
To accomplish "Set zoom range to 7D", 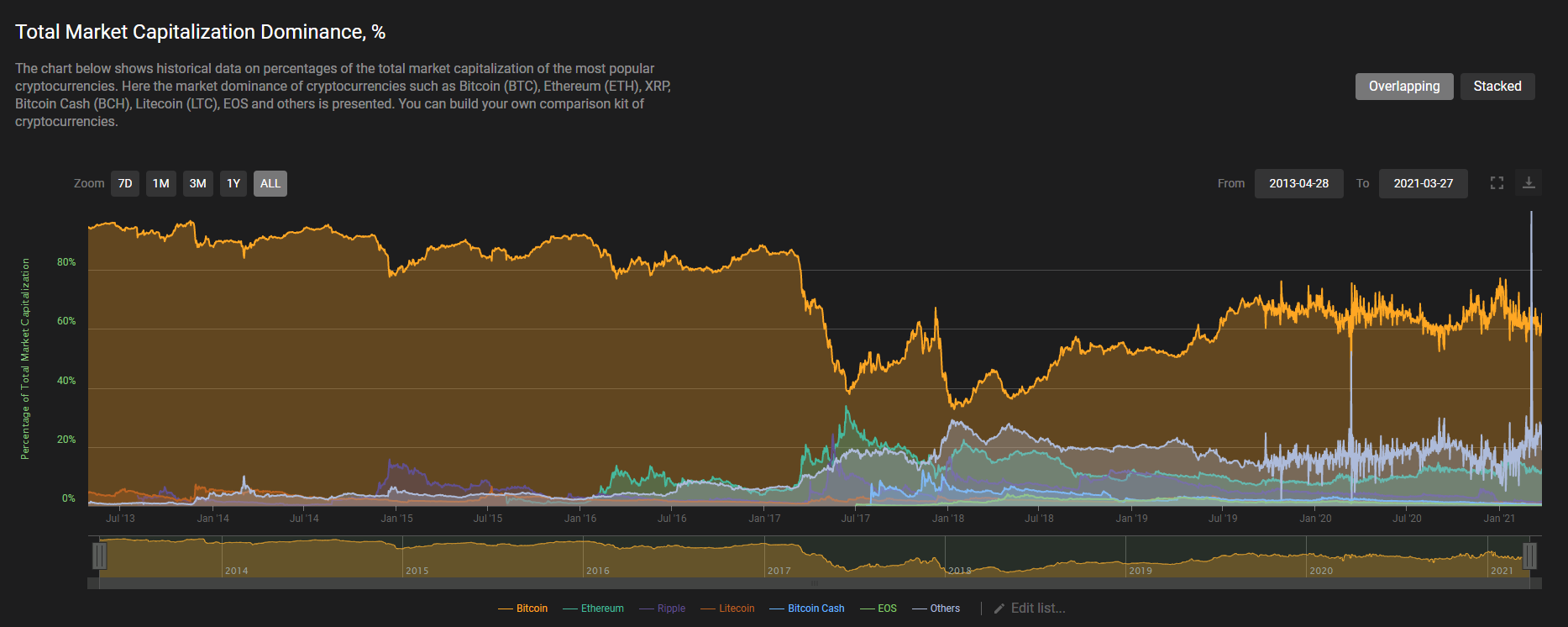I will [125, 184].
